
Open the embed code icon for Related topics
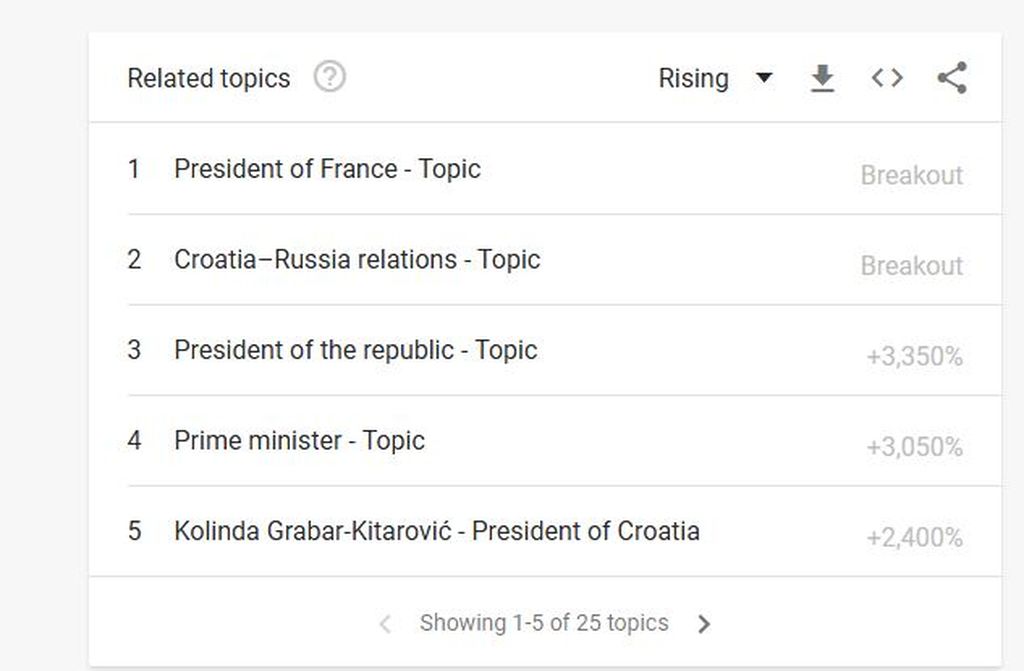(x=886, y=78)
